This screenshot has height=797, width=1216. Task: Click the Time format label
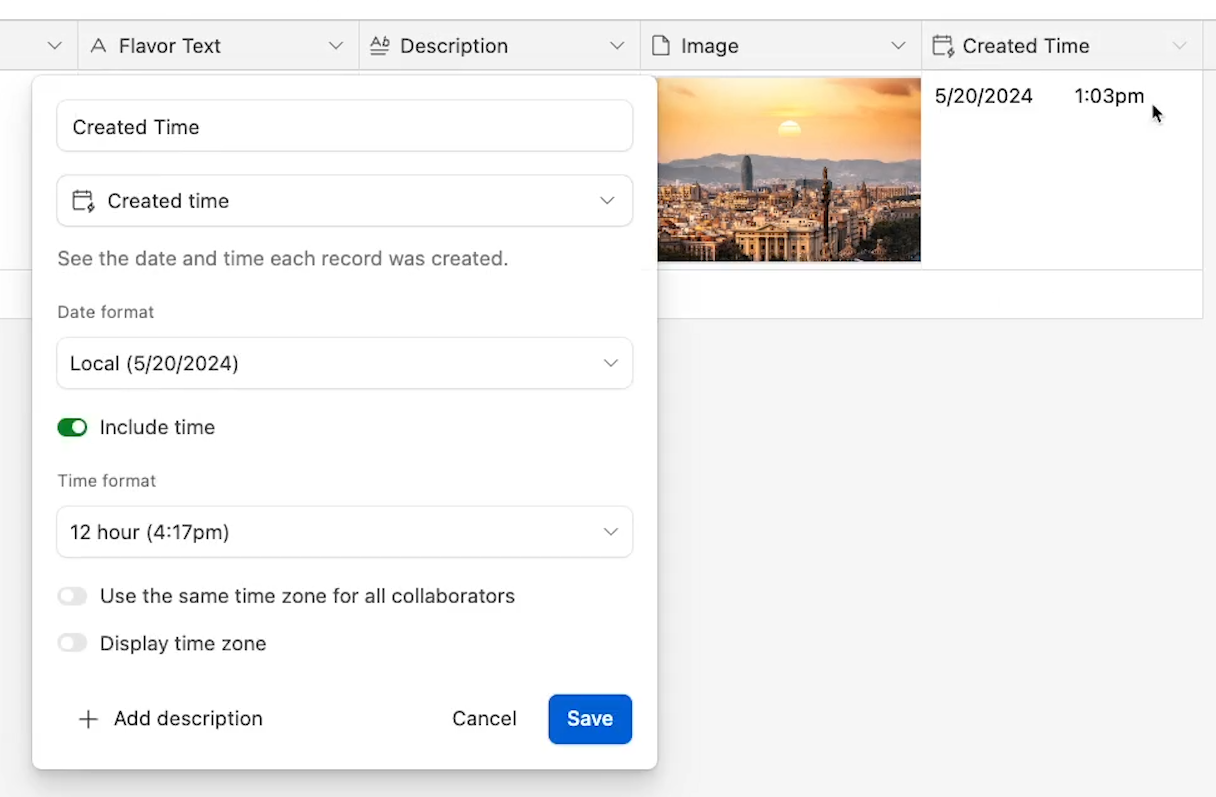[107, 481]
